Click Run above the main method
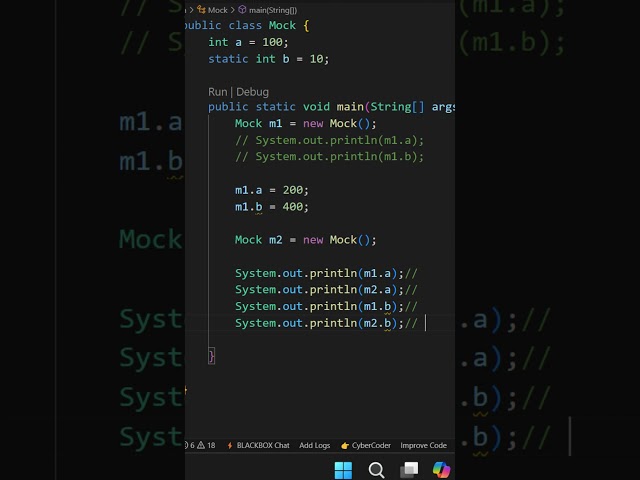The width and height of the screenshot is (640, 480). (x=218, y=92)
